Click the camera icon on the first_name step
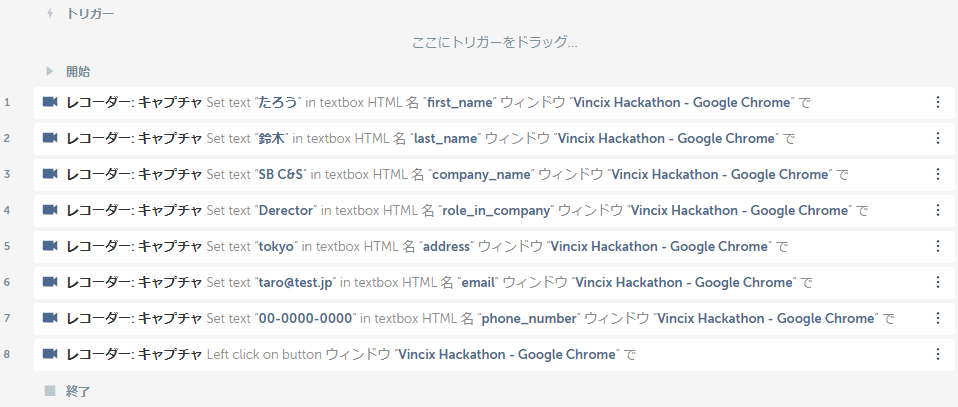Image resolution: width=958 pixels, height=407 pixels. (x=50, y=102)
